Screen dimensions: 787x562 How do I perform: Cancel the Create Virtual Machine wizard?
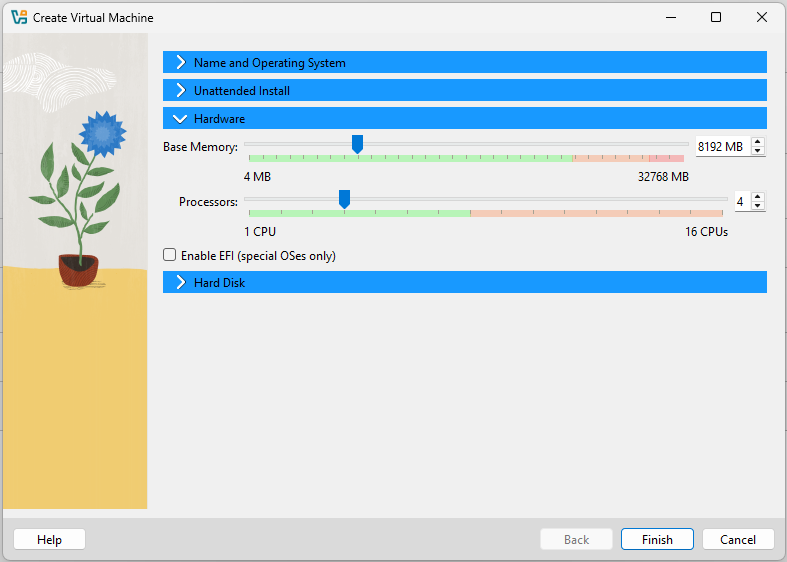738,539
